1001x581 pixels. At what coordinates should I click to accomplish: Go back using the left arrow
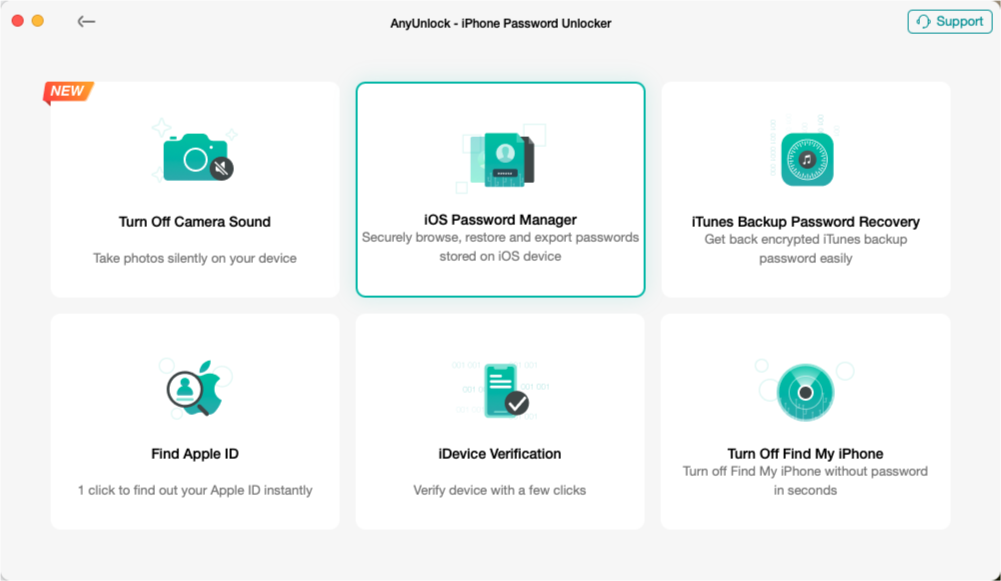pyautogui.click(x=86, y=21)
